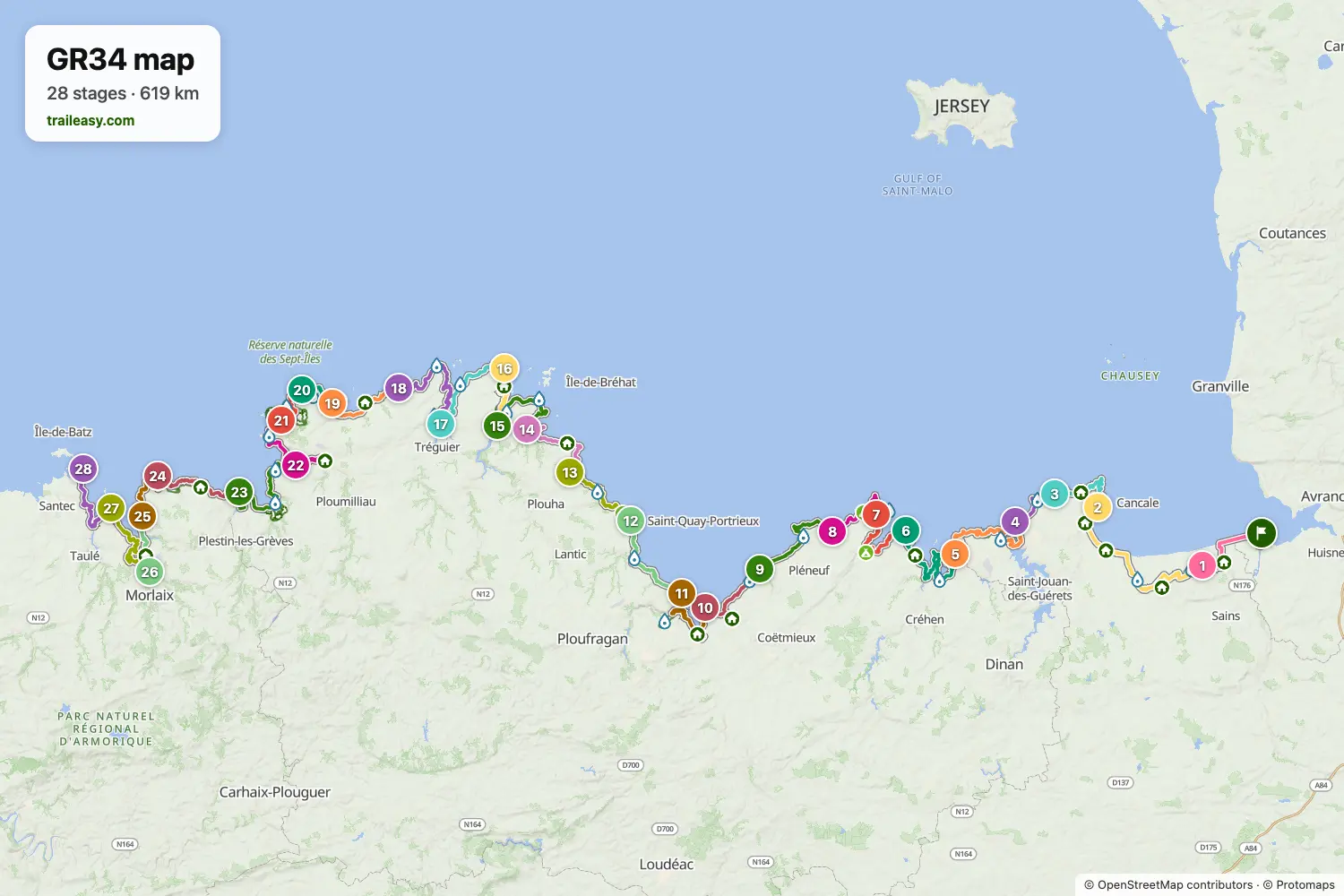This screenshot has height=896, width=1344.
Task: Click the Coutances town label
Action: pos(1292,233)
